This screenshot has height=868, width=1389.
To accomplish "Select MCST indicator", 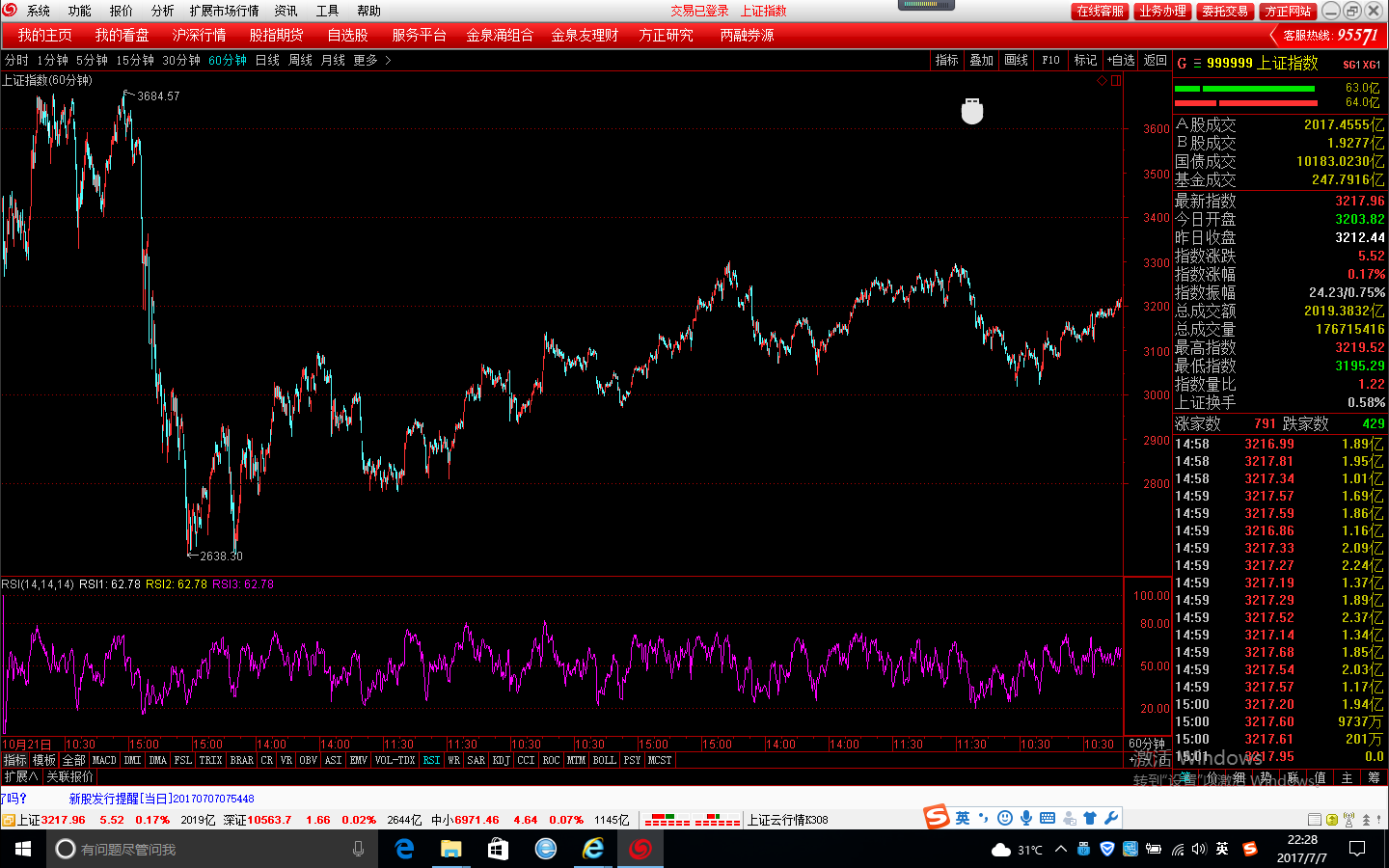I will point(660,761).
